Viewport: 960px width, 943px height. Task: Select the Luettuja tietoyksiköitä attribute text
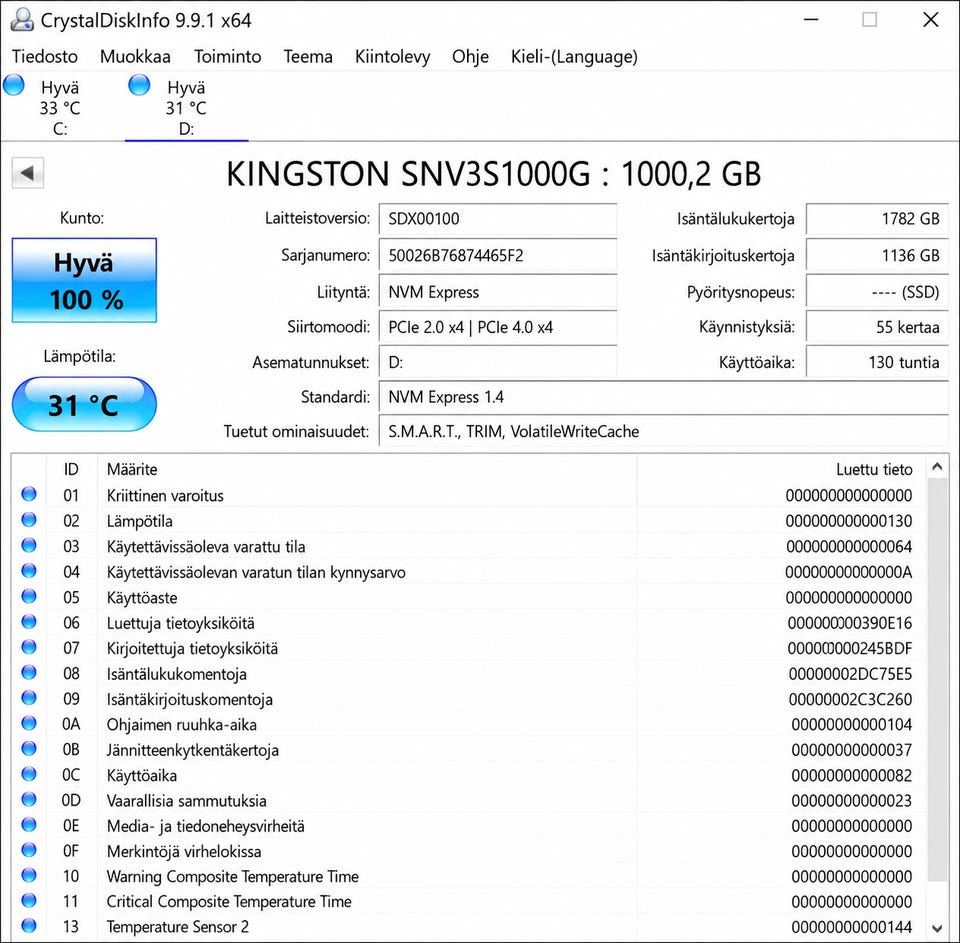pos(181,623)
